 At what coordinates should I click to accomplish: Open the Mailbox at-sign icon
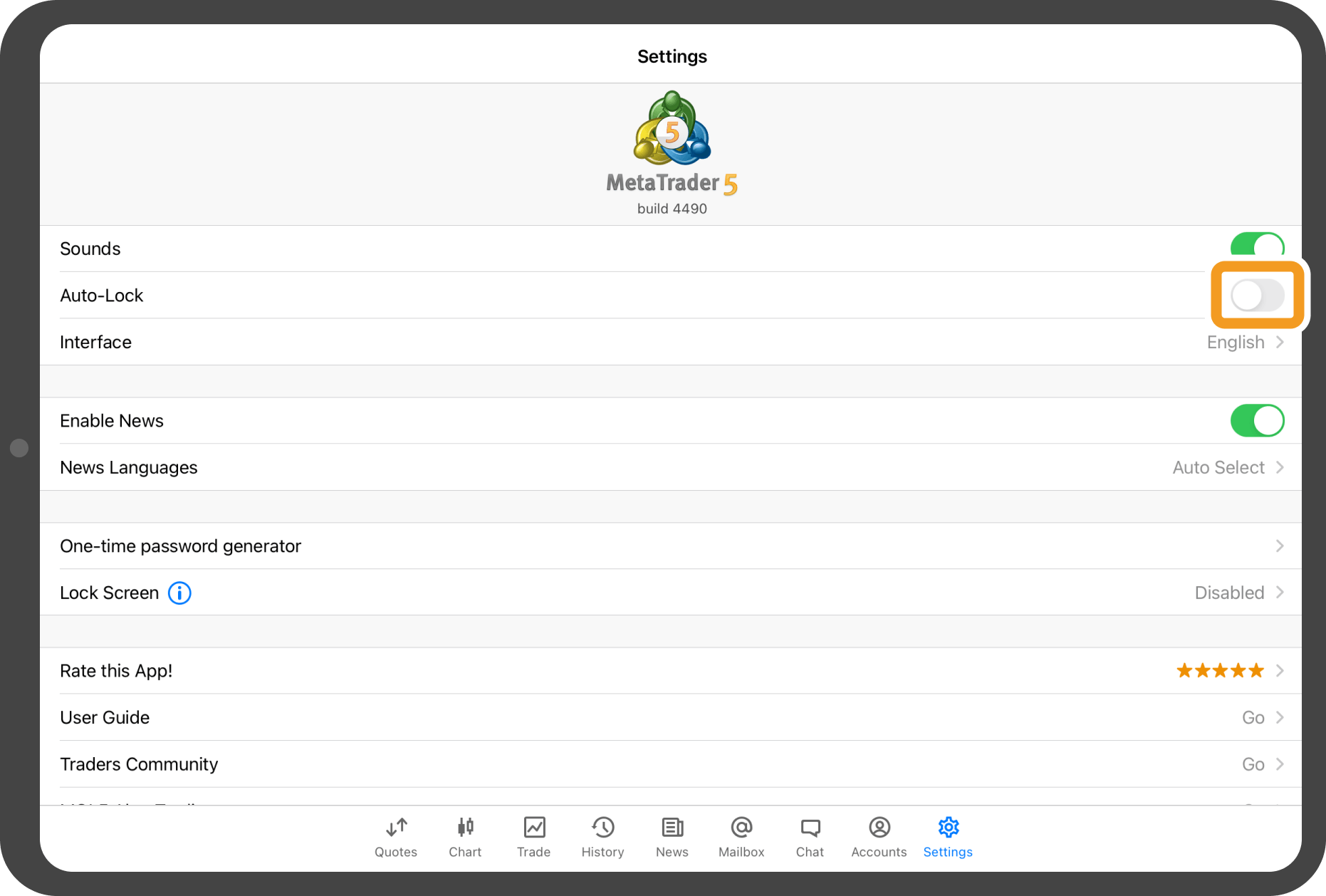(x=741, y=828)
